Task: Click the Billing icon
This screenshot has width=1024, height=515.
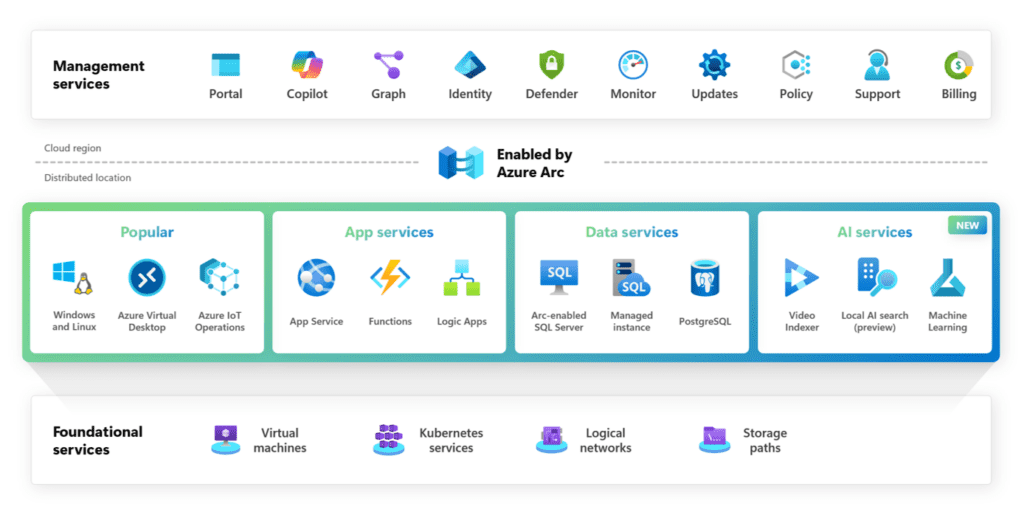Action: click(958, 65)
